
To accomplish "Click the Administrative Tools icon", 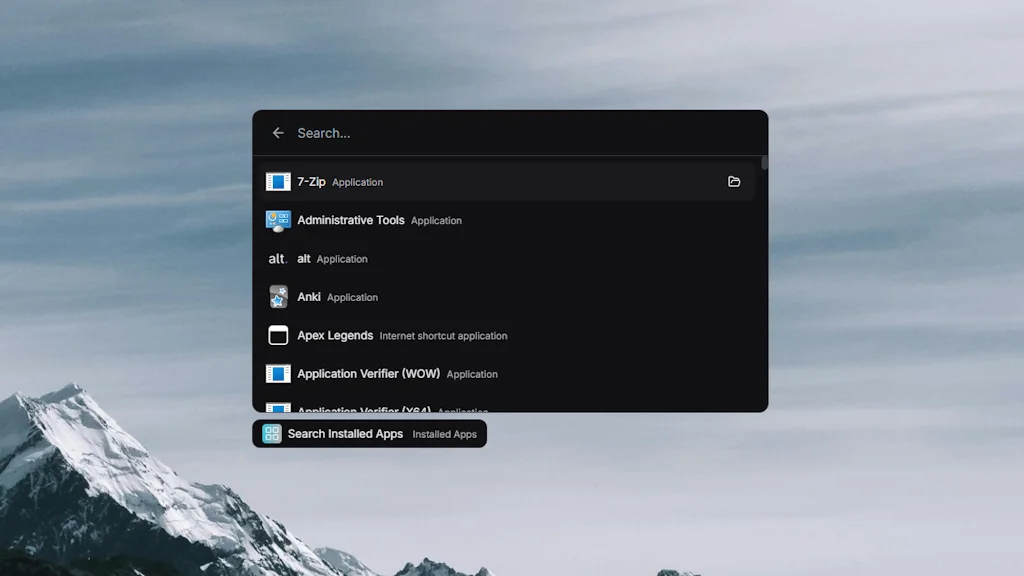I will (277, 220).
